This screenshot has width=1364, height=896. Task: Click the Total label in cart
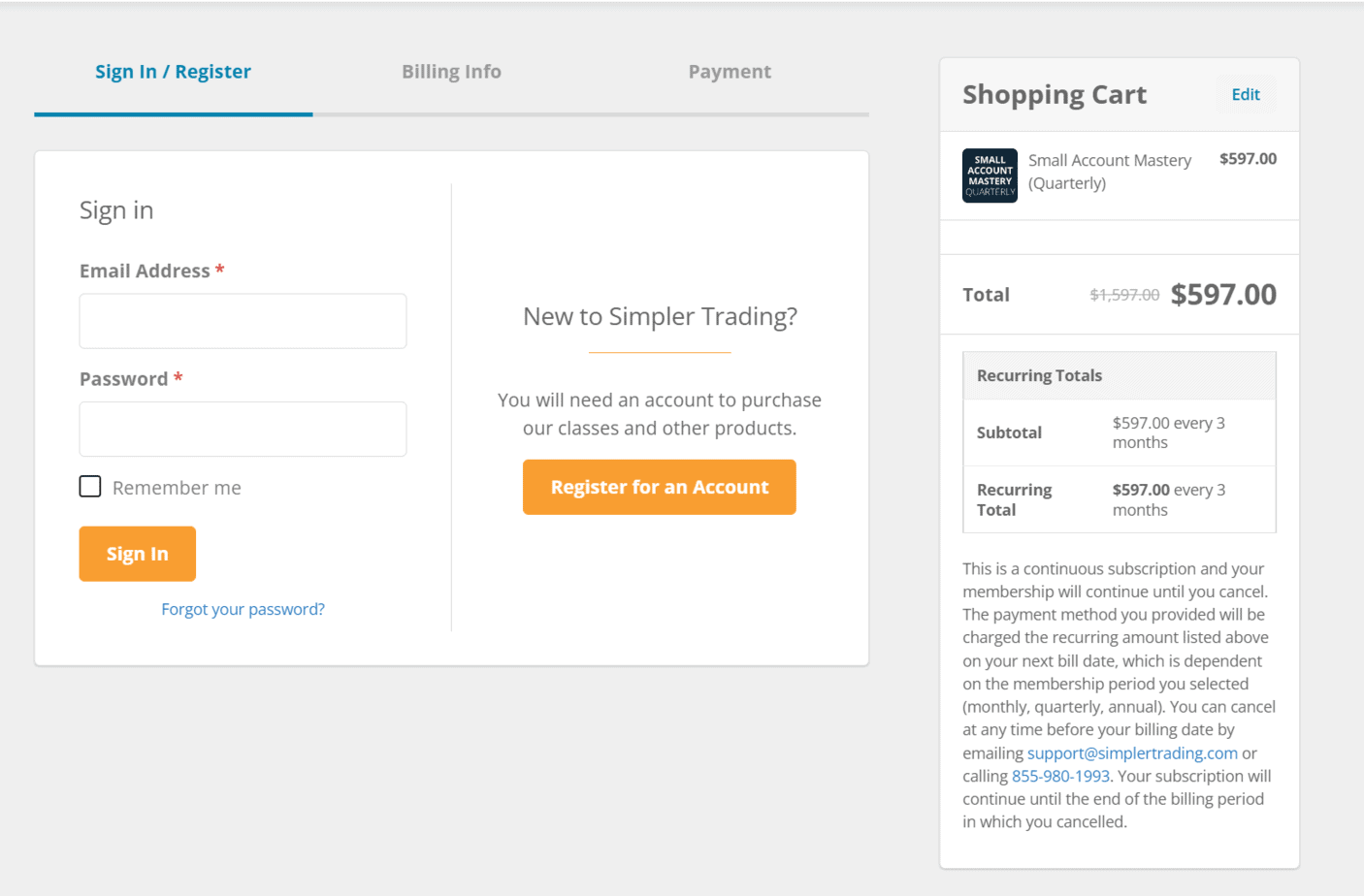click(x=986, y=295)
